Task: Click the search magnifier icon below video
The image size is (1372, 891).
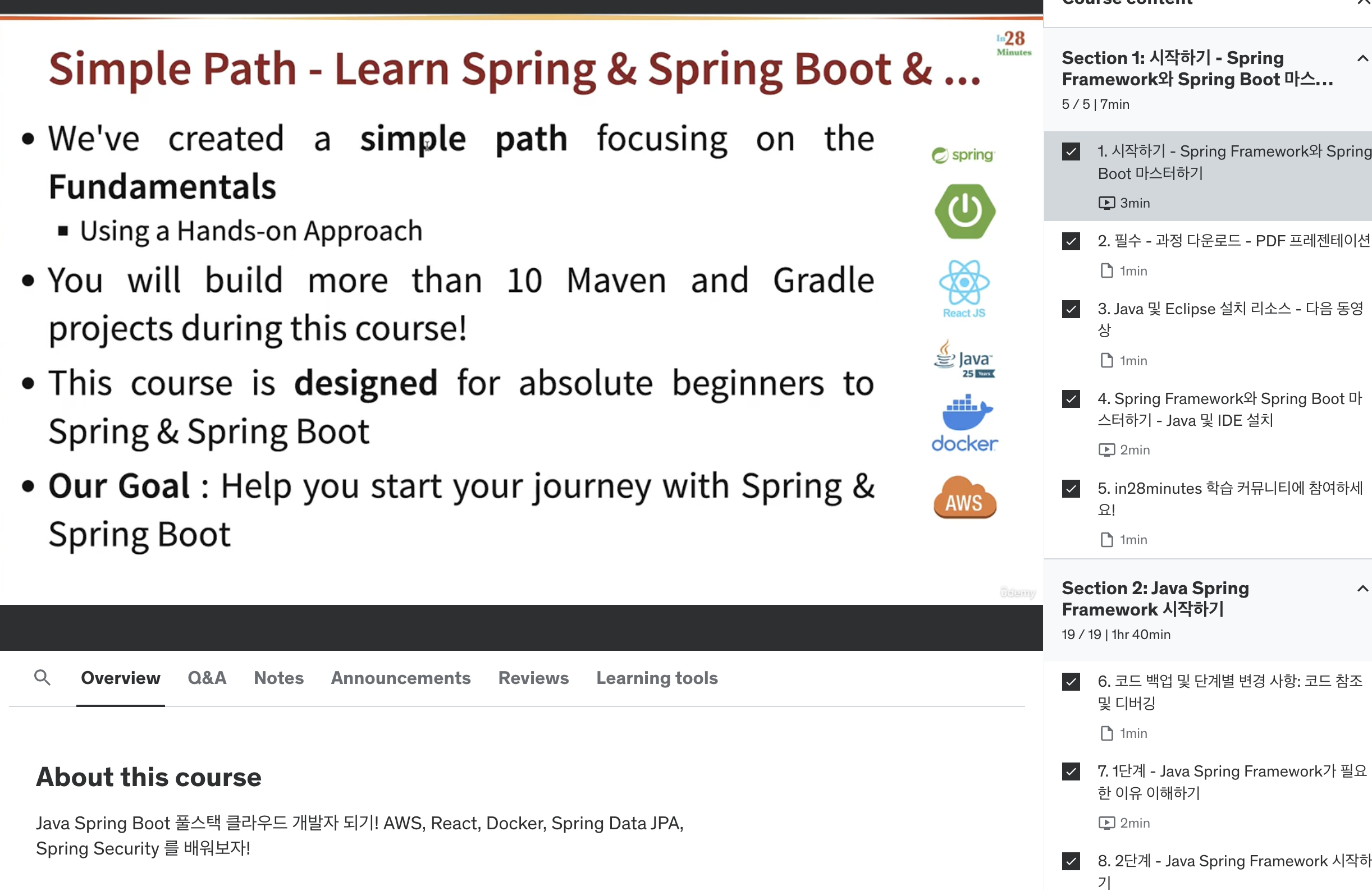Action: pyautogui.click(x=42, y=677)
